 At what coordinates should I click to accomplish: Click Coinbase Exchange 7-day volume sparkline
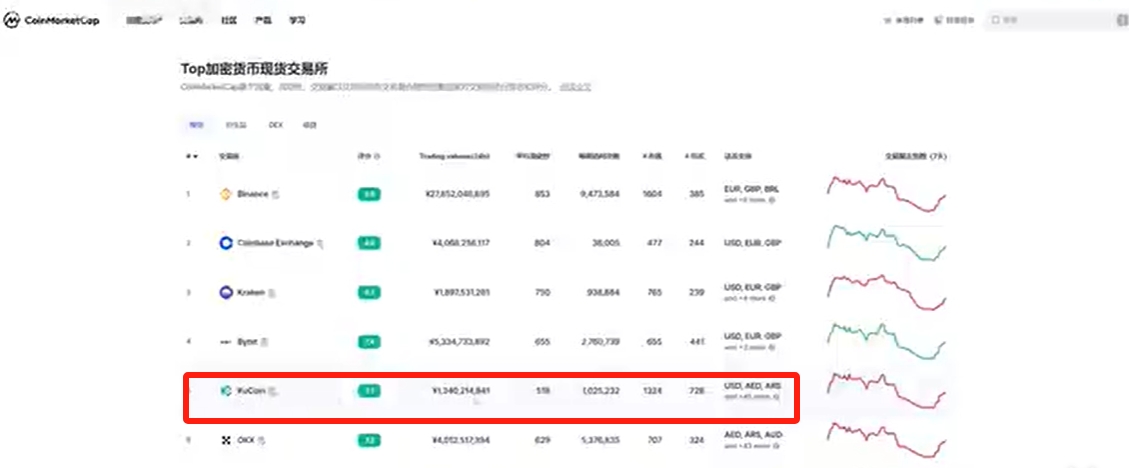click(886, 243)
